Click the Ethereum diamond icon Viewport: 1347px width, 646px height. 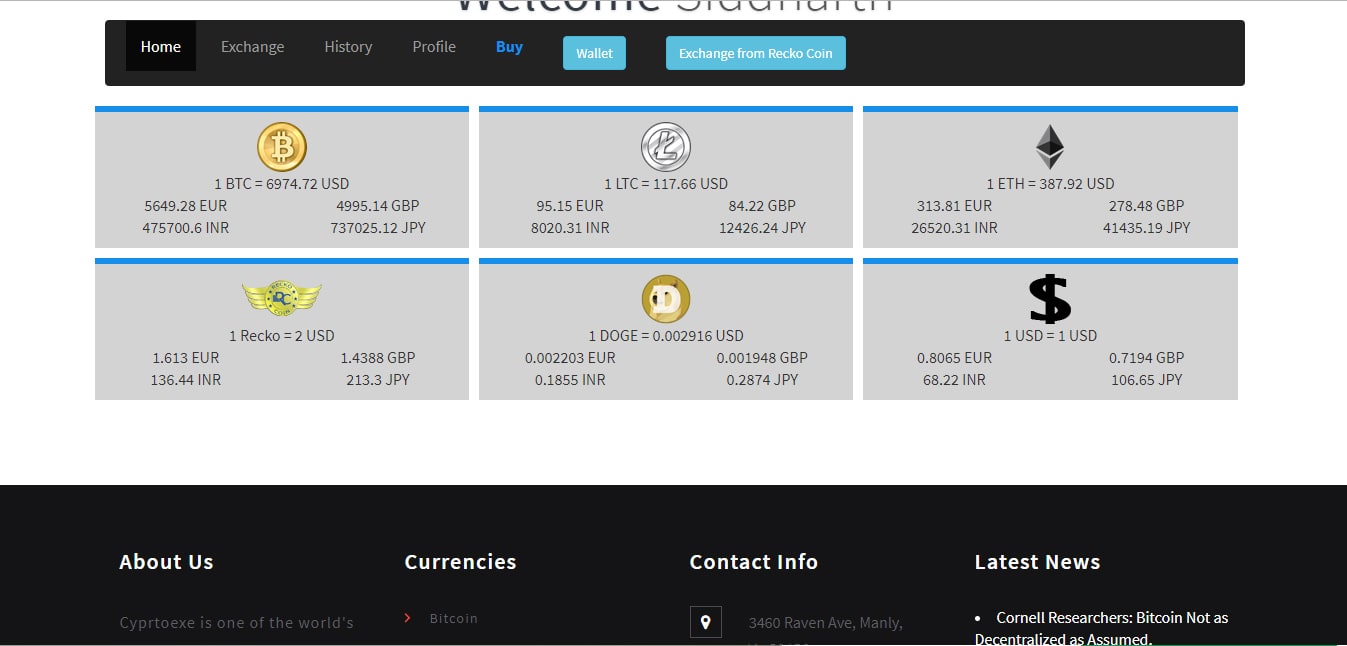[1050, 147]
